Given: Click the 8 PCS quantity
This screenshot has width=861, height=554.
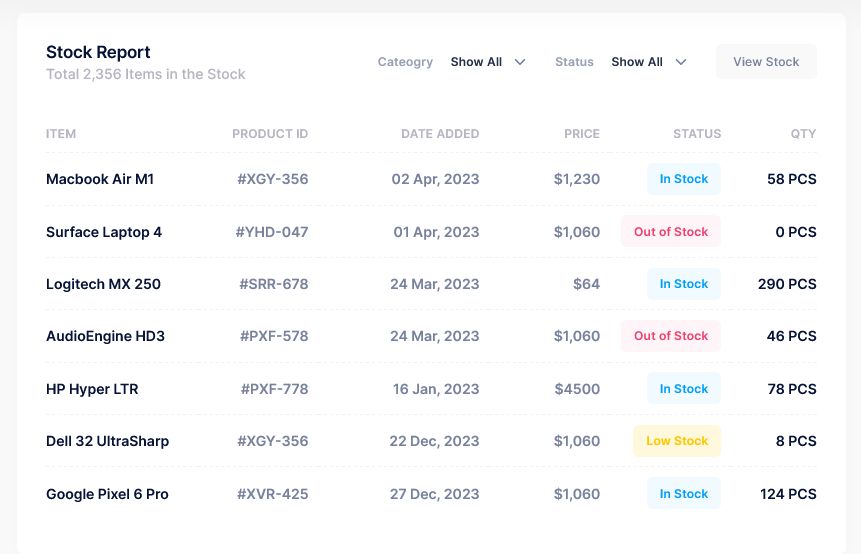Looking at the screenshot, I should point(796,441).
